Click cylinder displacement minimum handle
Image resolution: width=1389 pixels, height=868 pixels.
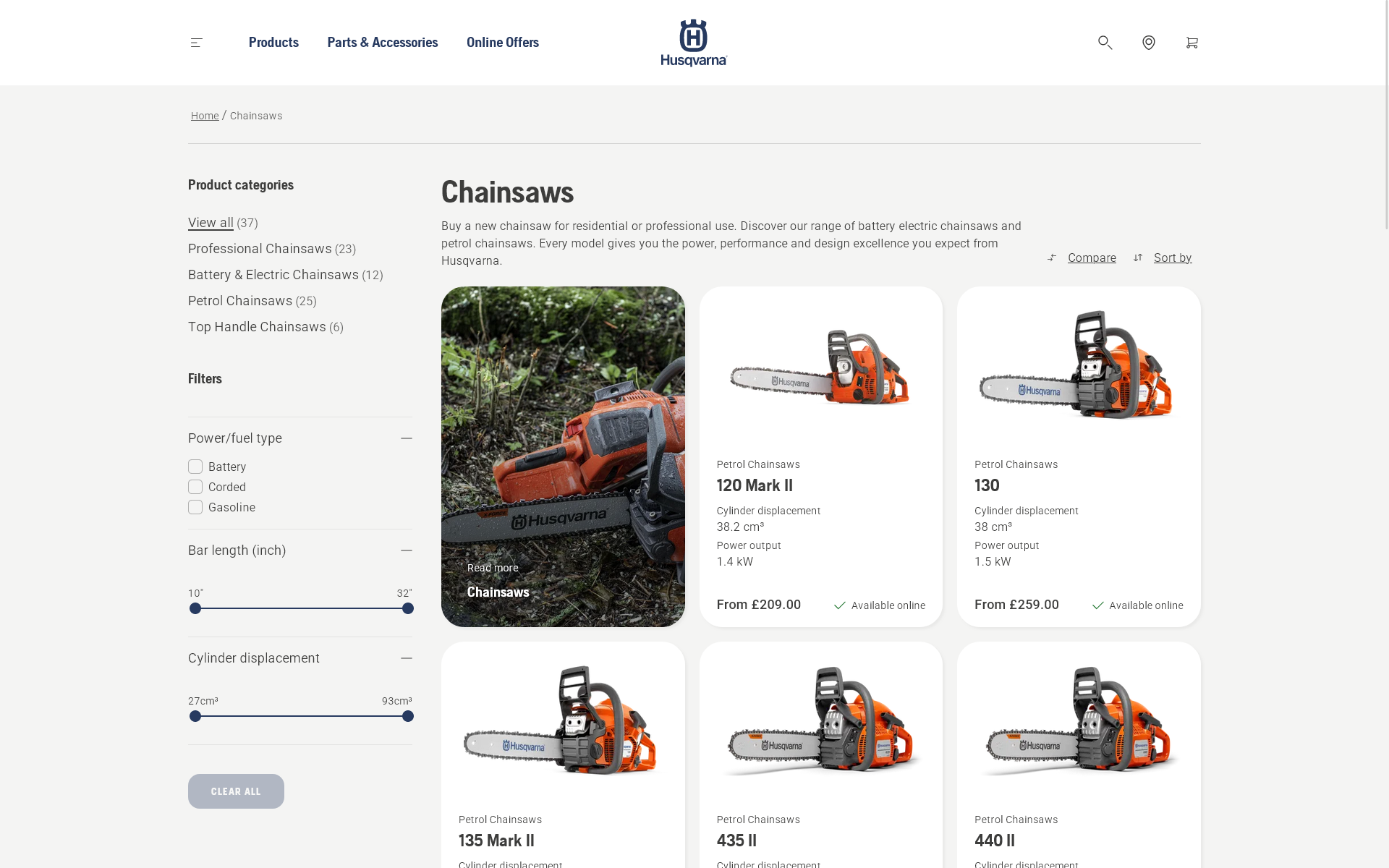[195, 716]
